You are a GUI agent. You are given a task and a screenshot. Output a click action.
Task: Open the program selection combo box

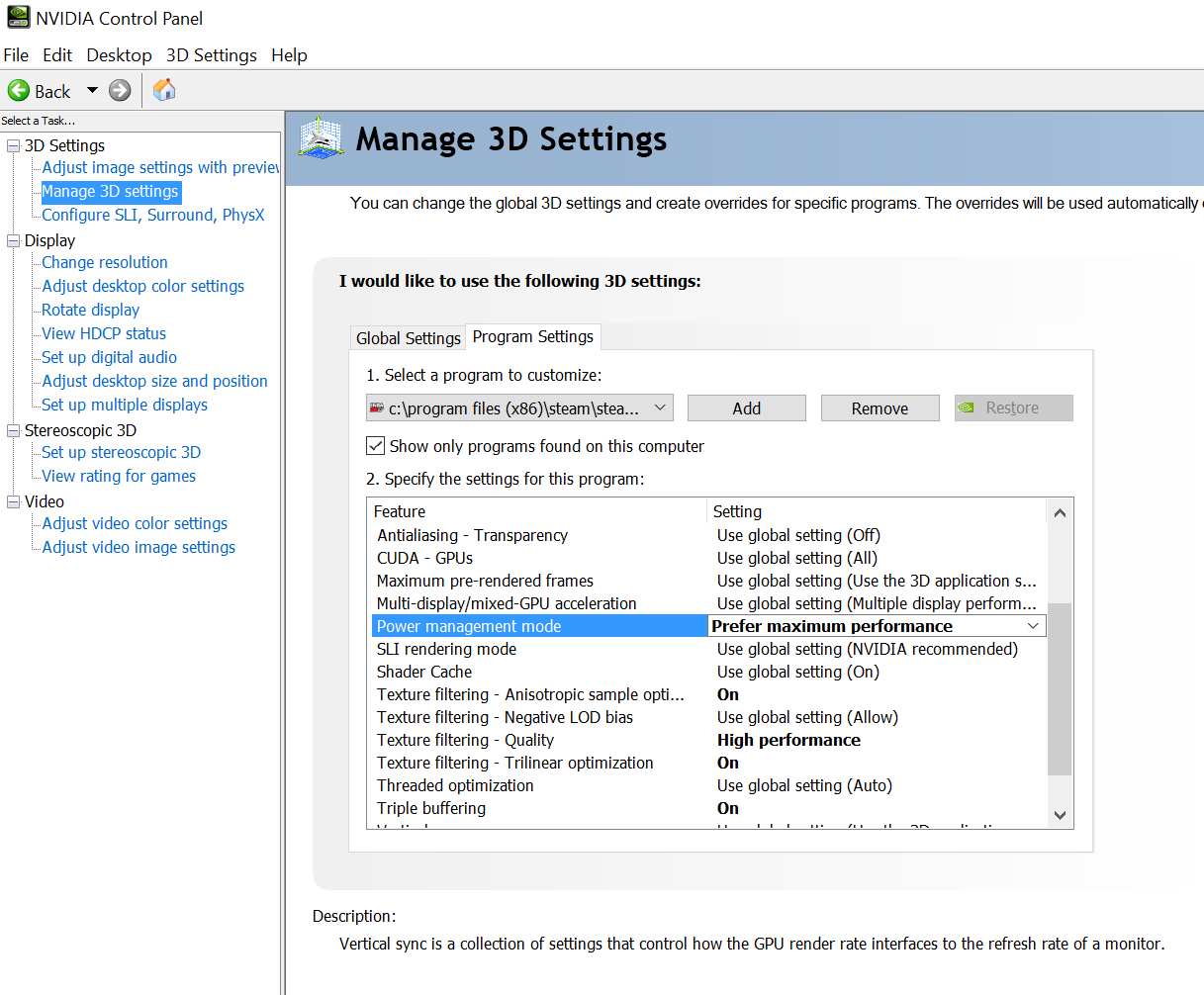[519, 407]
